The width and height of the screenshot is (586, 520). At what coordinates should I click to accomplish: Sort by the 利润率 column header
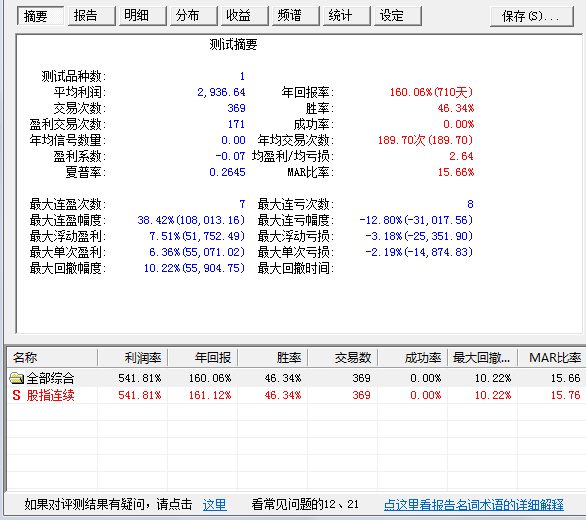132,358
